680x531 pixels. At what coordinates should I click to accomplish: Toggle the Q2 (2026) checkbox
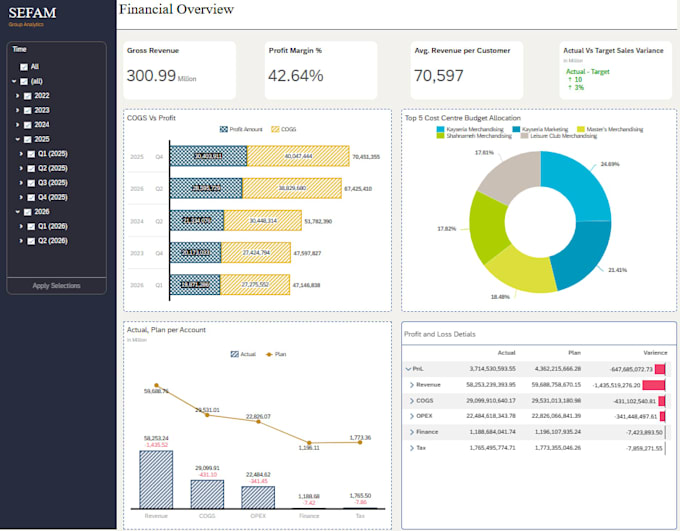click(x=31, y=241)
